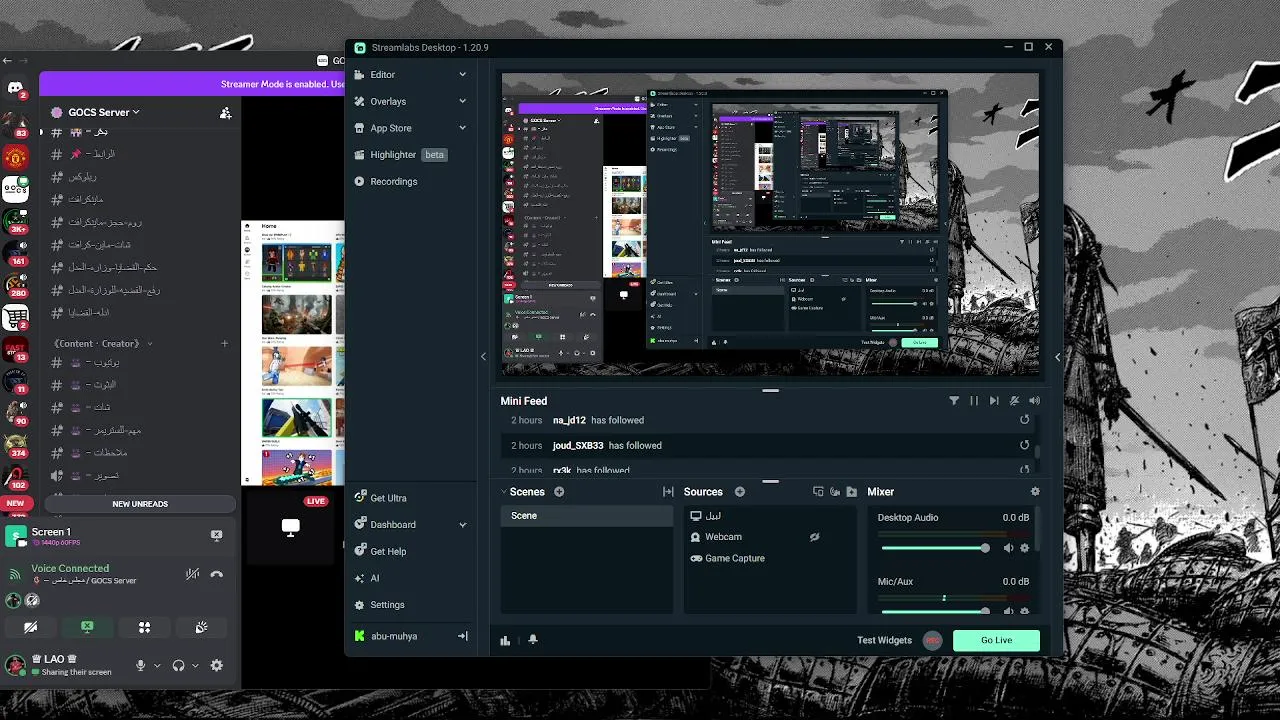The image size is (1280, 720).
Task: Collapse the Scenes panel chevron
Action: tap(506, 492)
